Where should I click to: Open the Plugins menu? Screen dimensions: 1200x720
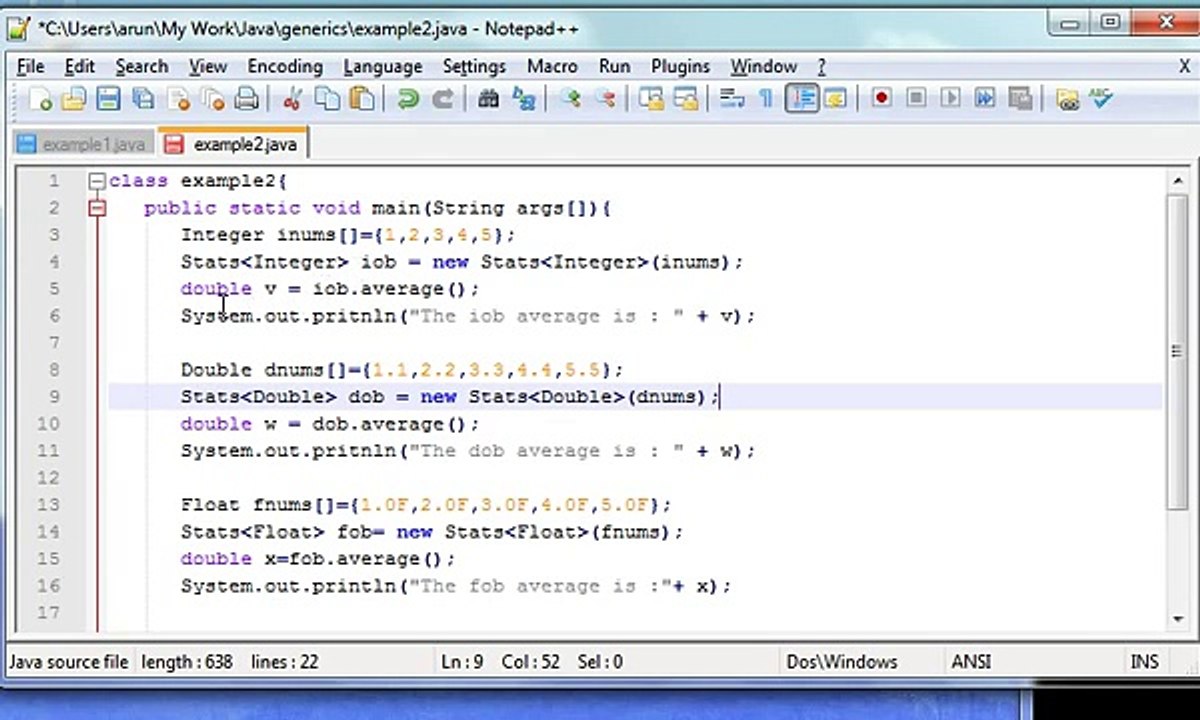(680, 66)
